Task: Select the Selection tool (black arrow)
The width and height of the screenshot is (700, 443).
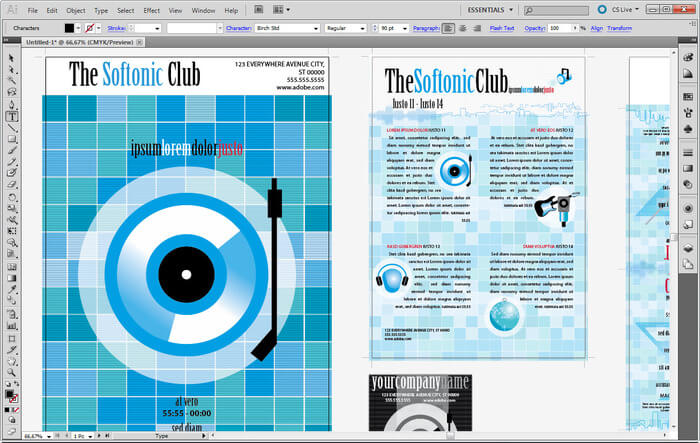Action: 12,58
